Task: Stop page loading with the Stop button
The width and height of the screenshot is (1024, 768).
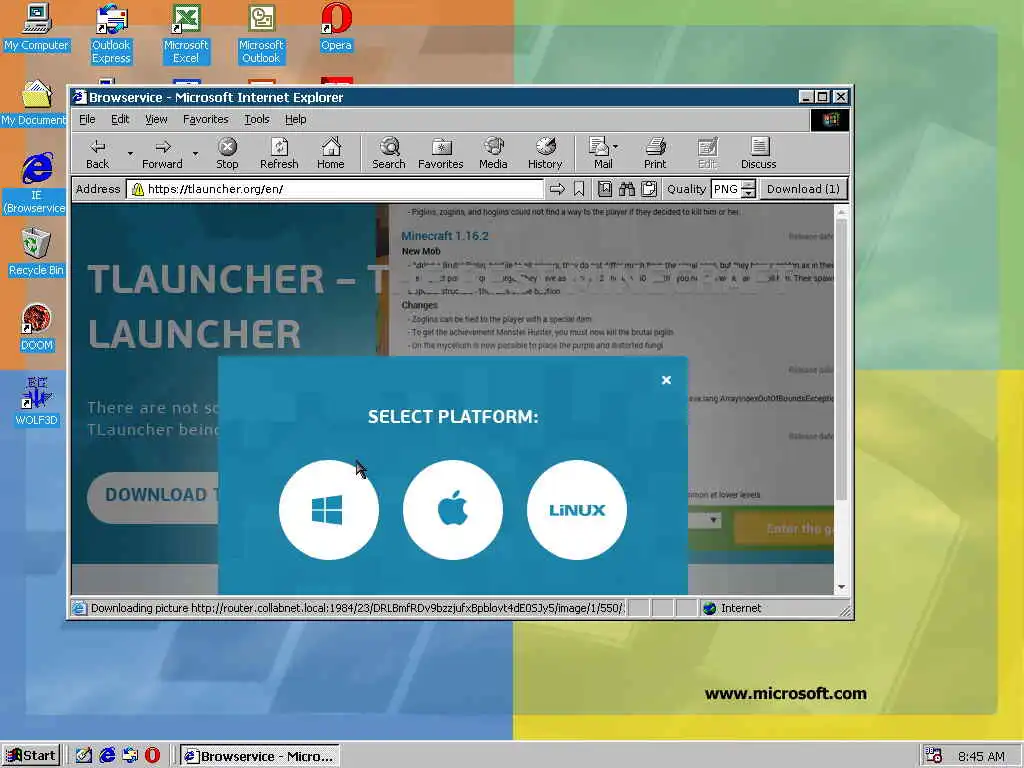Action: (227, 154)
